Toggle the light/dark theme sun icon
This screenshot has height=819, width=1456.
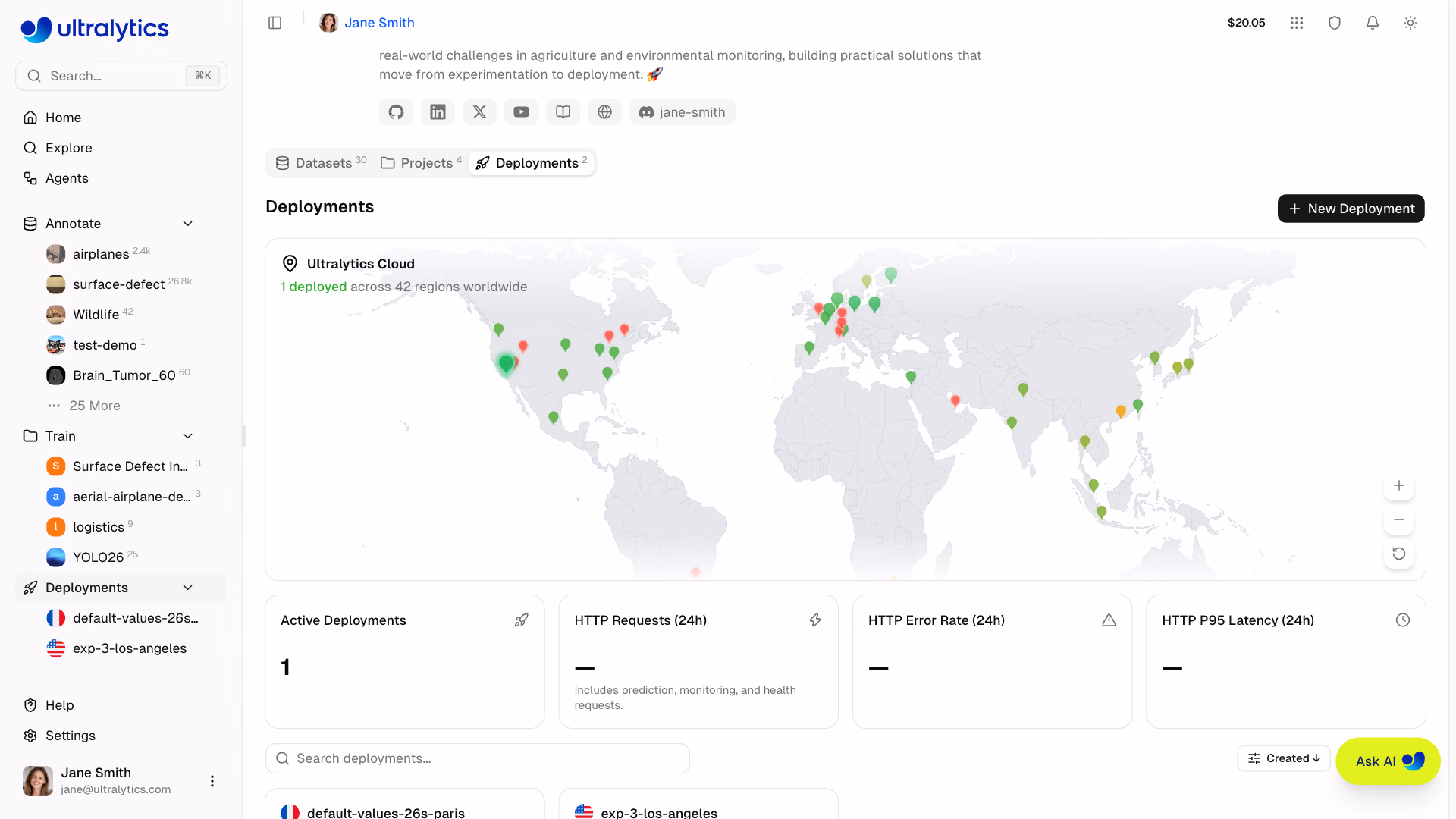click(x=1410, y=23)
